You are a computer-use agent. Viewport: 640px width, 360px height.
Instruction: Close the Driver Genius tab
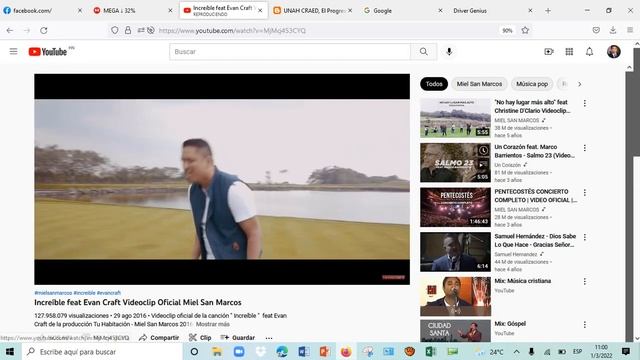pos(530,11)
